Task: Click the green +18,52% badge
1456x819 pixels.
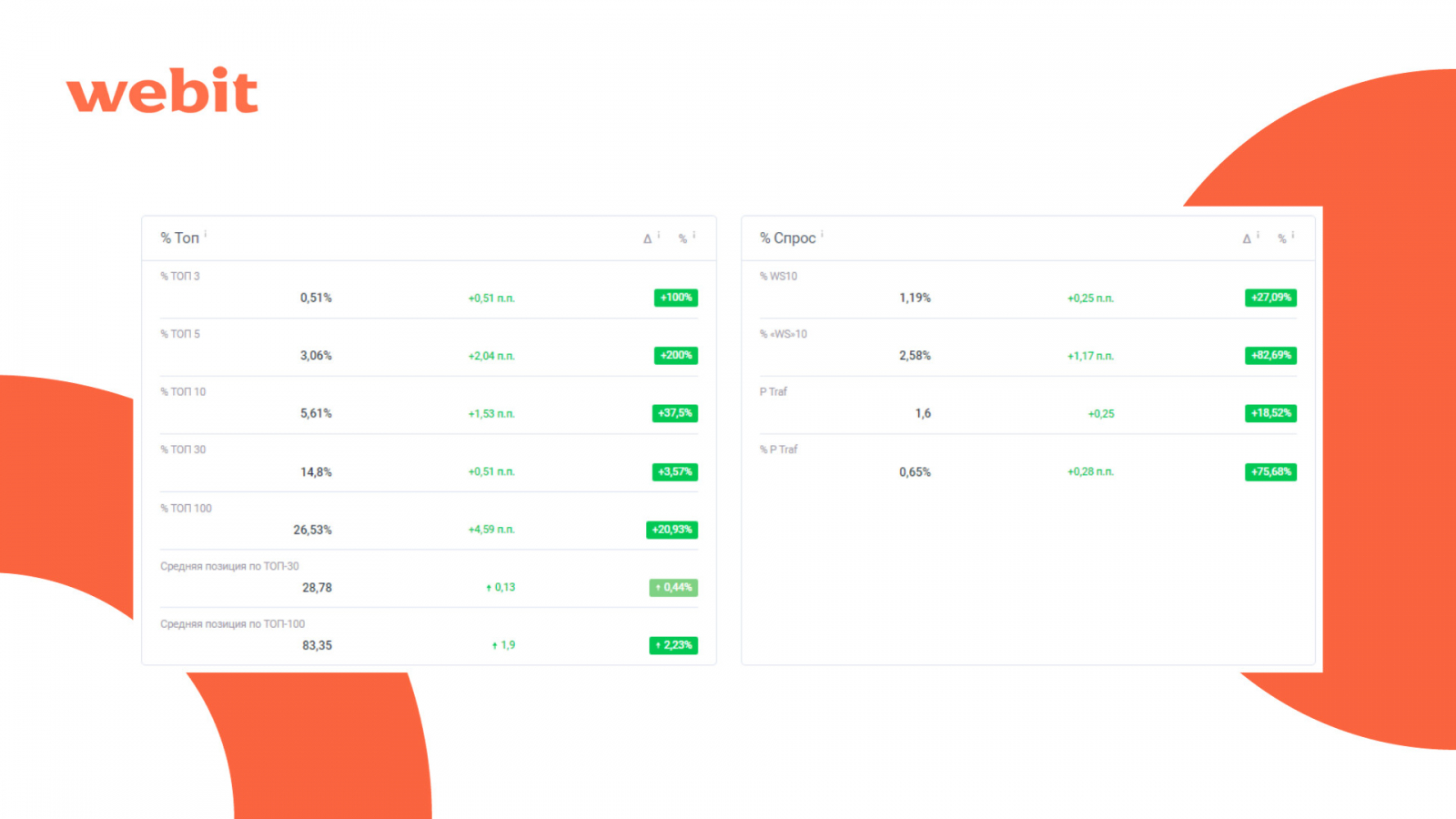Action: click(x=1270, y=413)
